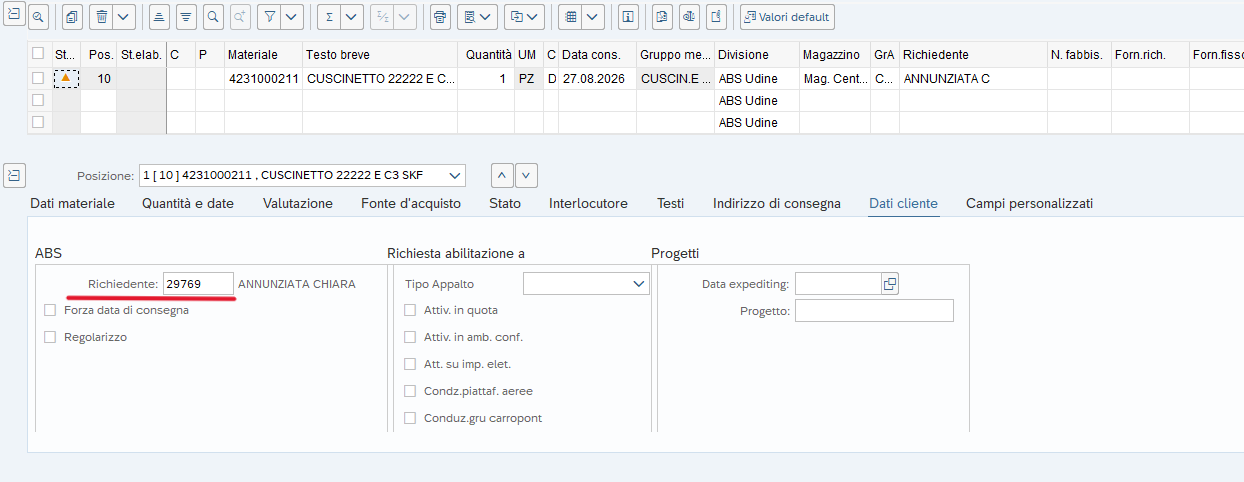This screenshot has width=1244, height=482.
Task: Click the copy item icon
Action: (73, 17)
